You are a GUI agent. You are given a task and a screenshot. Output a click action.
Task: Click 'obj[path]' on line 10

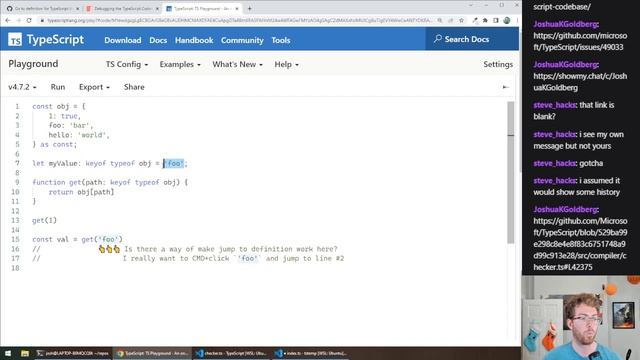[x=96, y=192]
